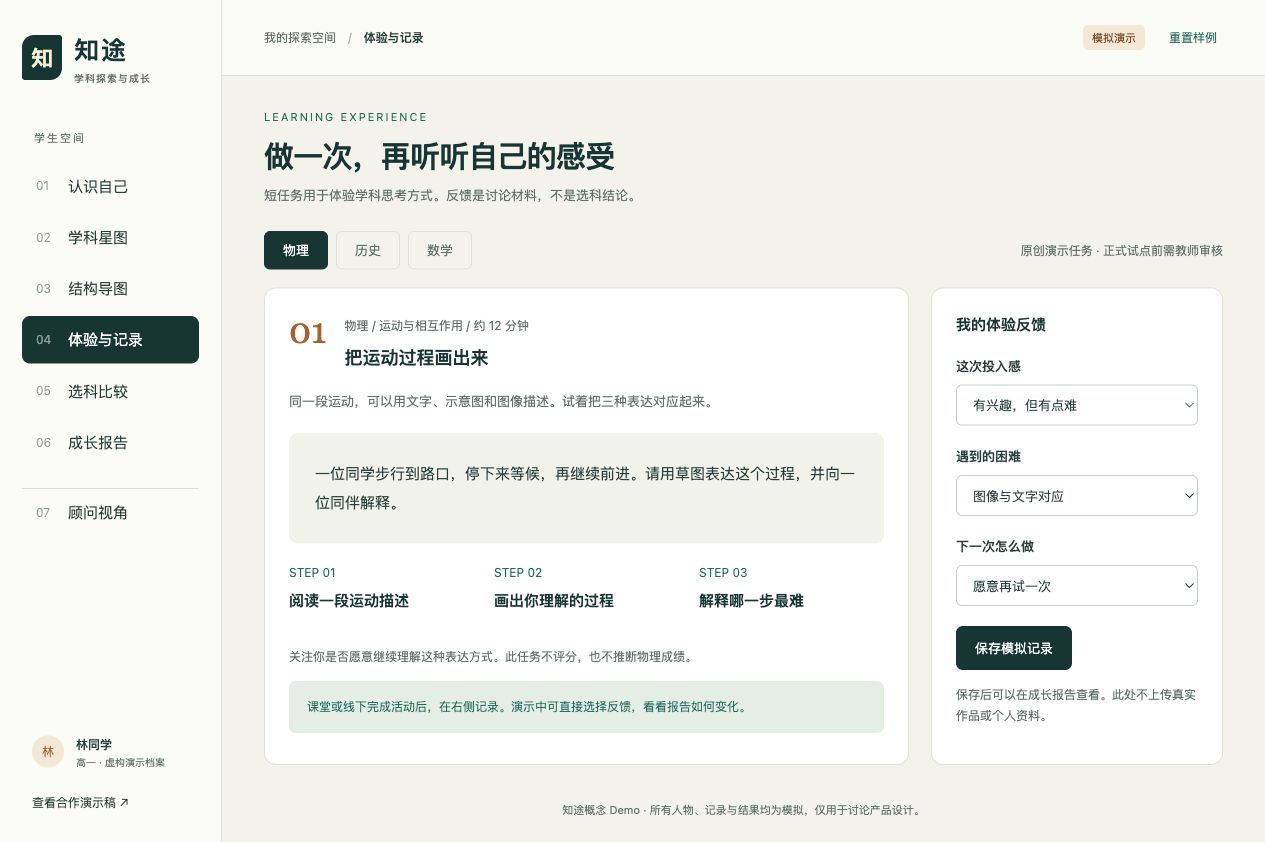1265x842 pixels.
Task: Click the 模拟演示 badge
Action: pyautogui.click(x=1114, y=38)
